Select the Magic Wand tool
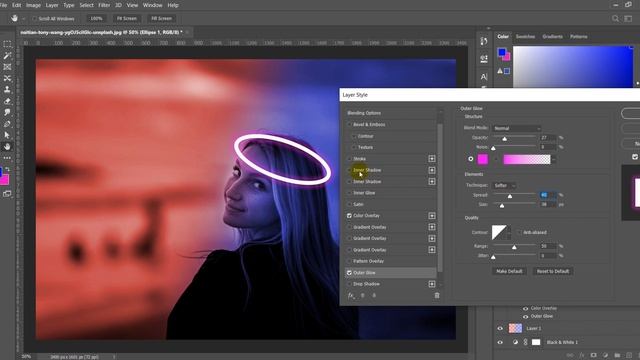The height and width of the screenshot is (360, 640). point(7,55)
